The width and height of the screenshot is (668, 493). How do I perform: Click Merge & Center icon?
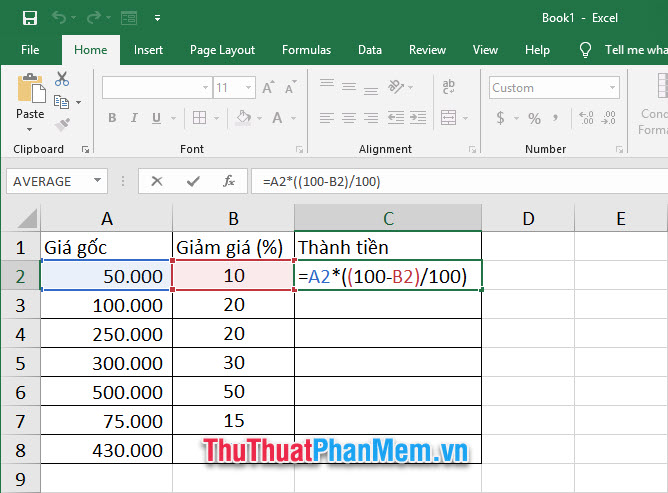click(449, 118)
